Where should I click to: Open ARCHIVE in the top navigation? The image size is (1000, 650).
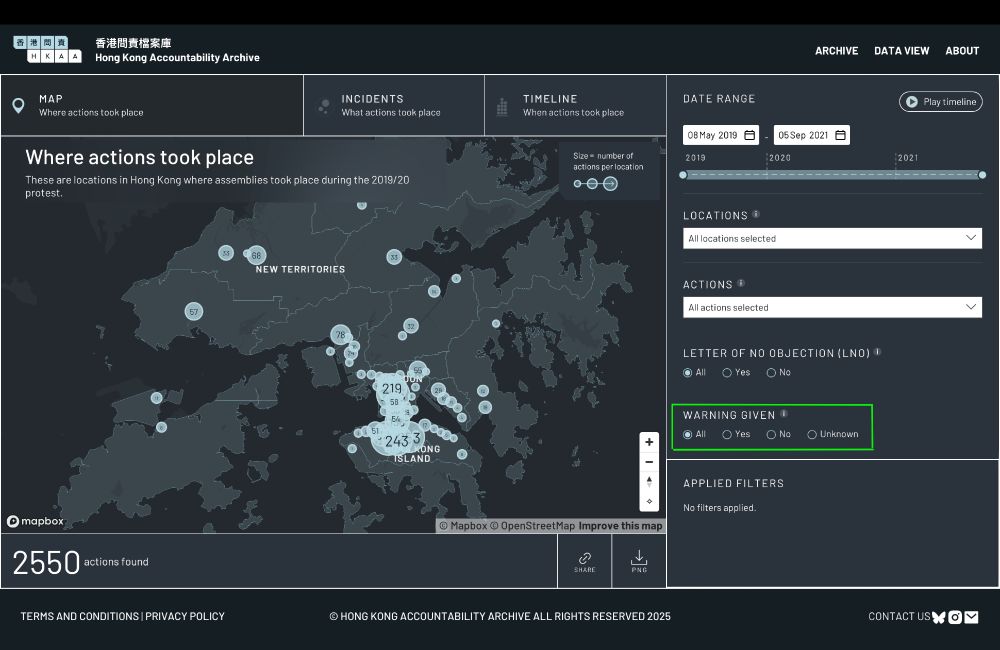pyautogui.click(x=836, y=50)
